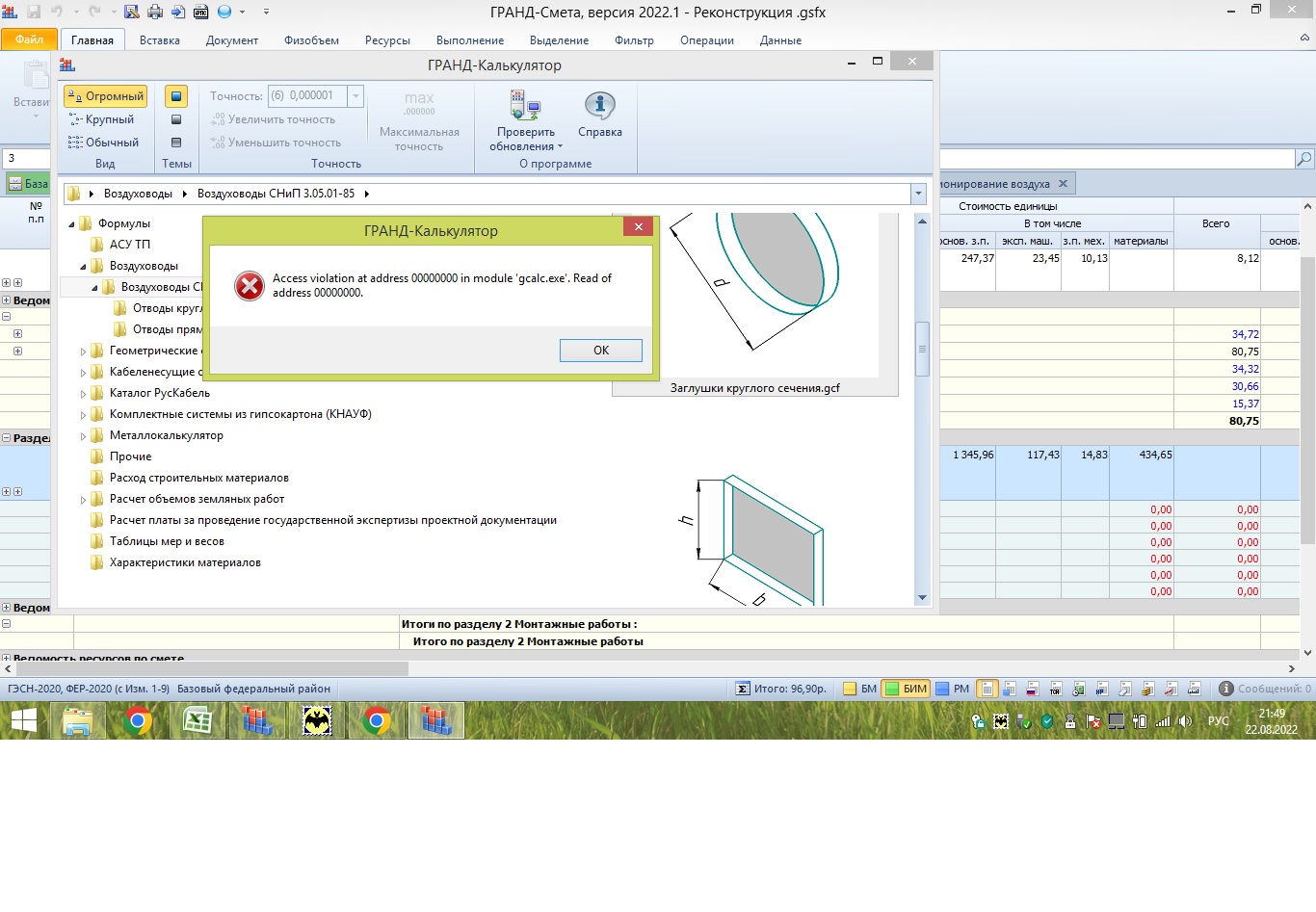Open Excel from the taskbar
1316x912 pixels.
point(197,720)
